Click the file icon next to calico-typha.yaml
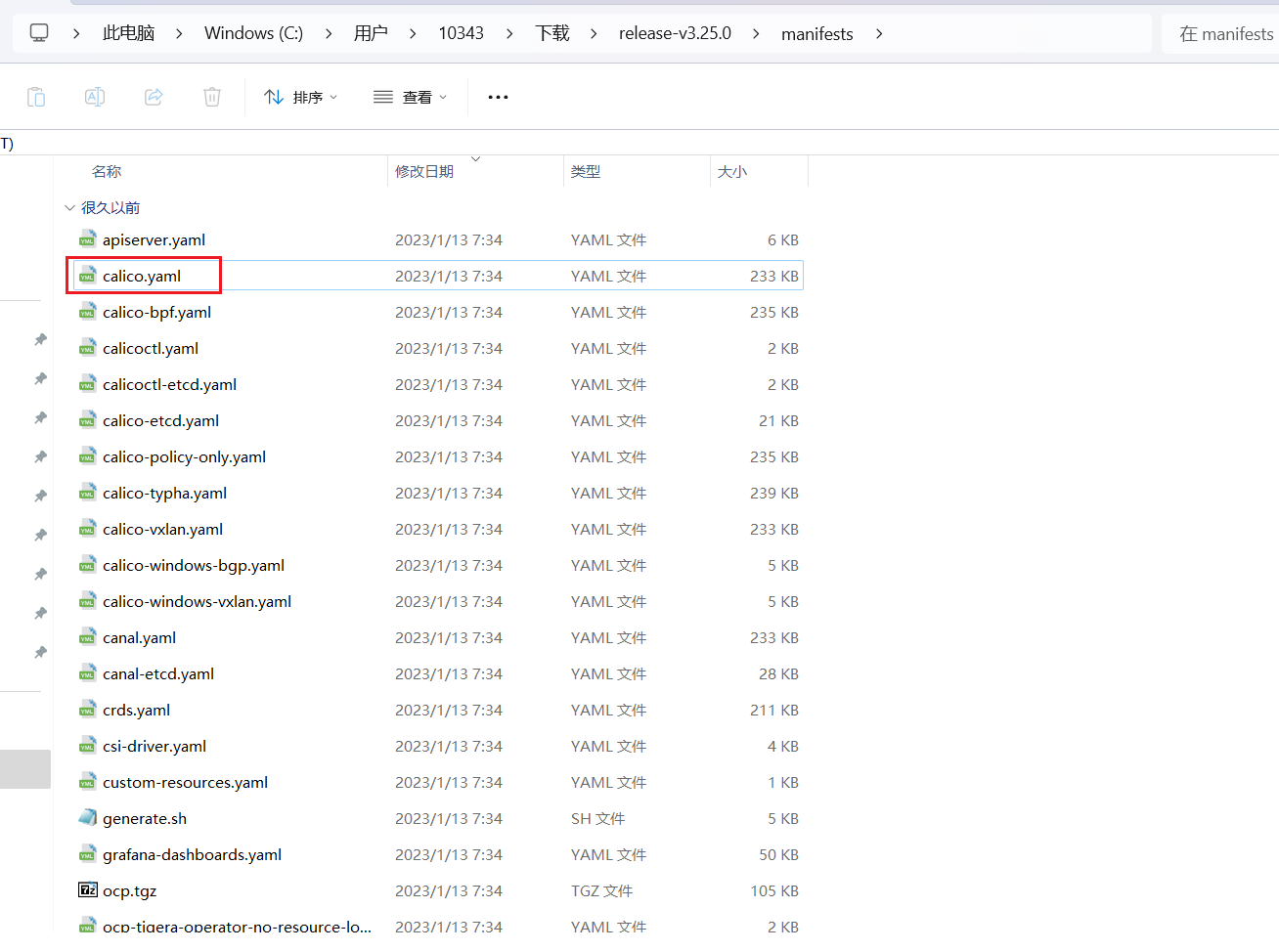This screenshot has height=952, width=1279. pyautogui.click(x=87, y=493)
